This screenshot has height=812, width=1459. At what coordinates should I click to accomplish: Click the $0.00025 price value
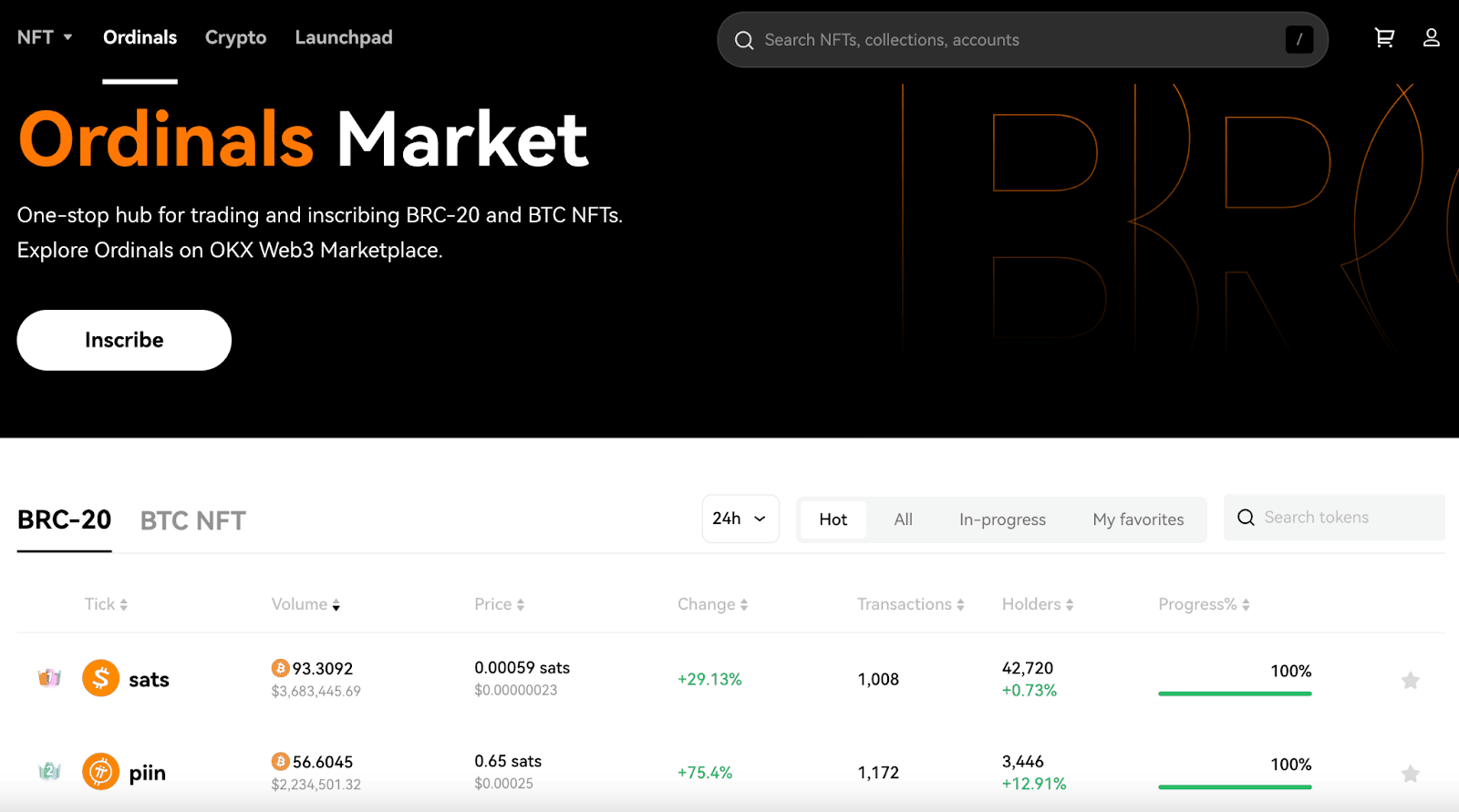pyautogui.click(x=503, y=783)
